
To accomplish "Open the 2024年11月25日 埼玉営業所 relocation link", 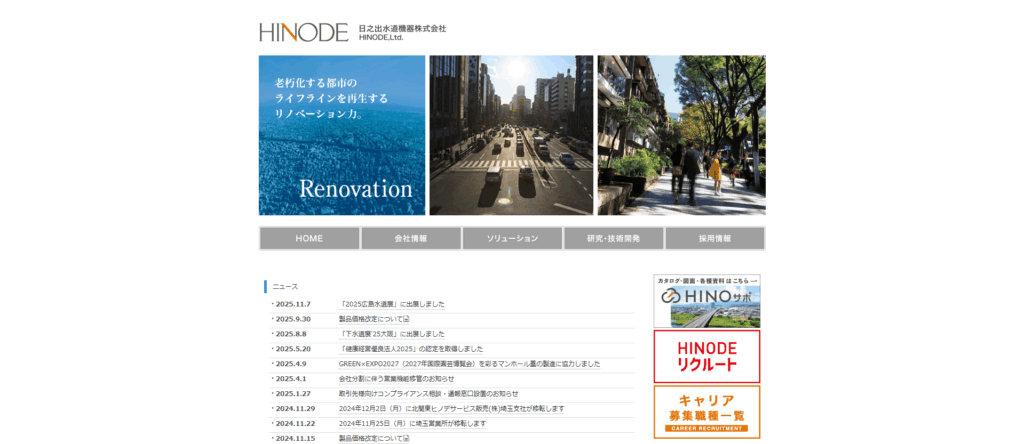I will click(412, 424).
